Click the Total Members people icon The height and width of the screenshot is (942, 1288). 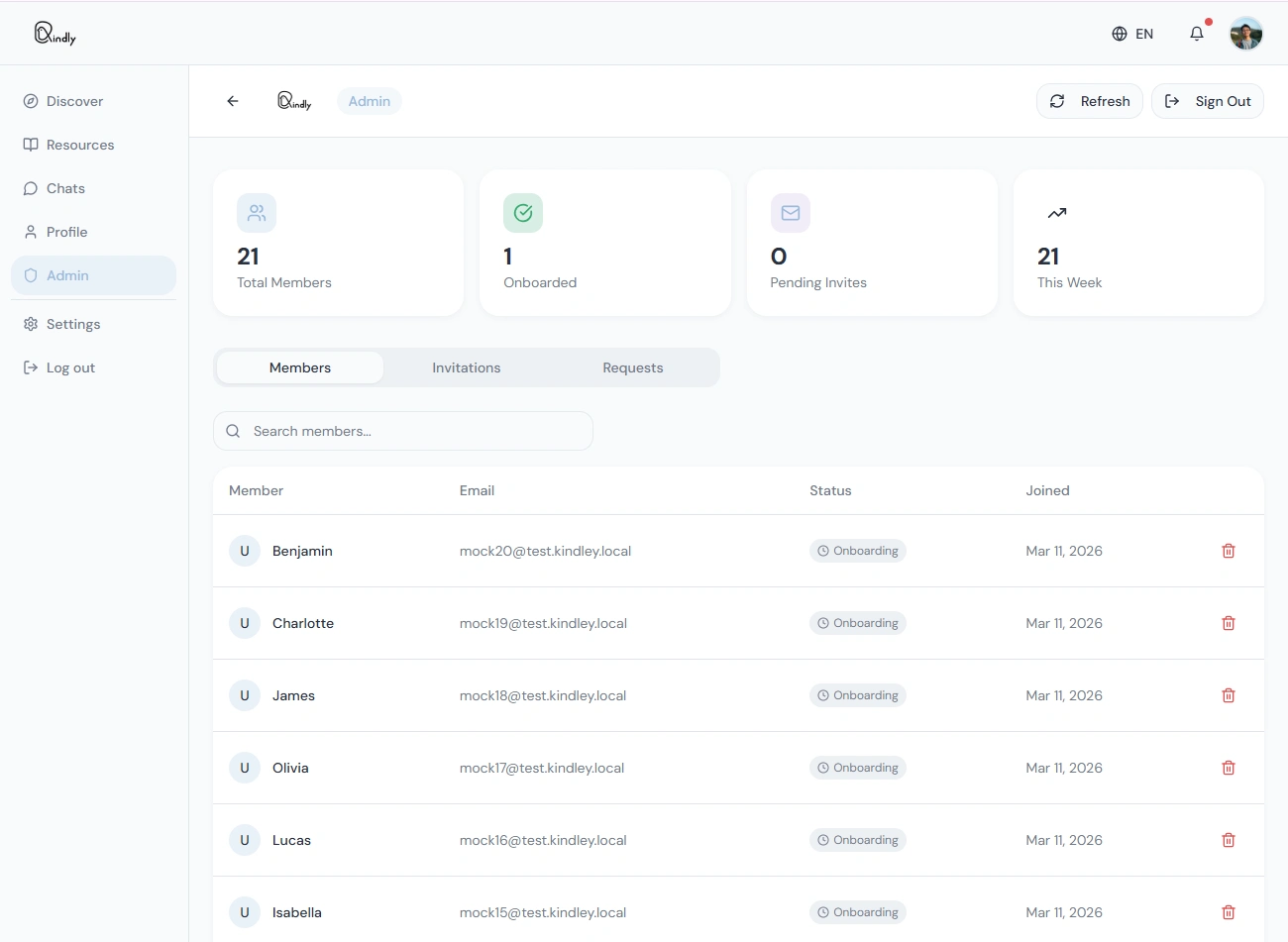257,213
